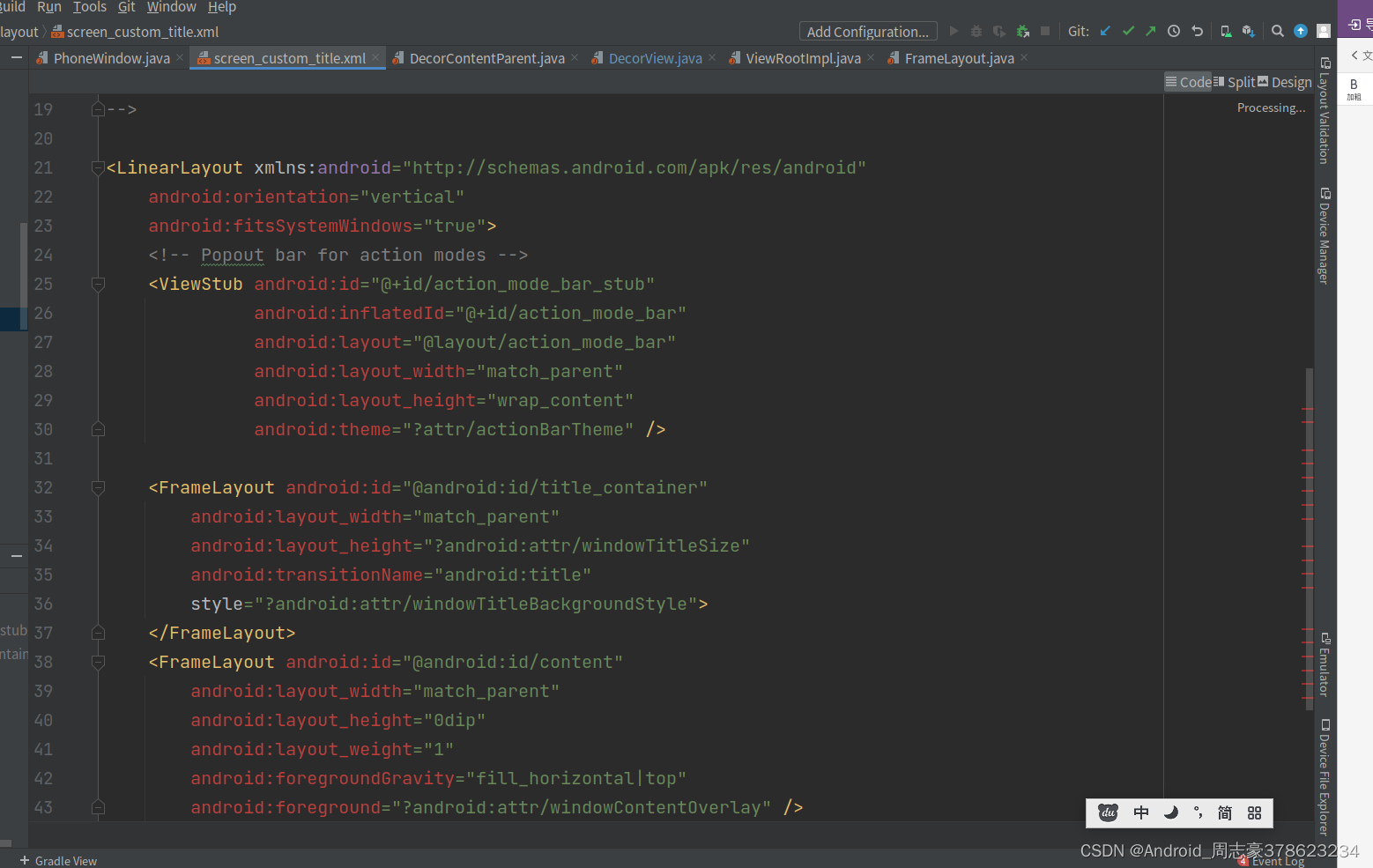Screen dimensions: 1373x868
Task: Click the IDE update blue arrow icon
Action: click(x=1301, y=31)
